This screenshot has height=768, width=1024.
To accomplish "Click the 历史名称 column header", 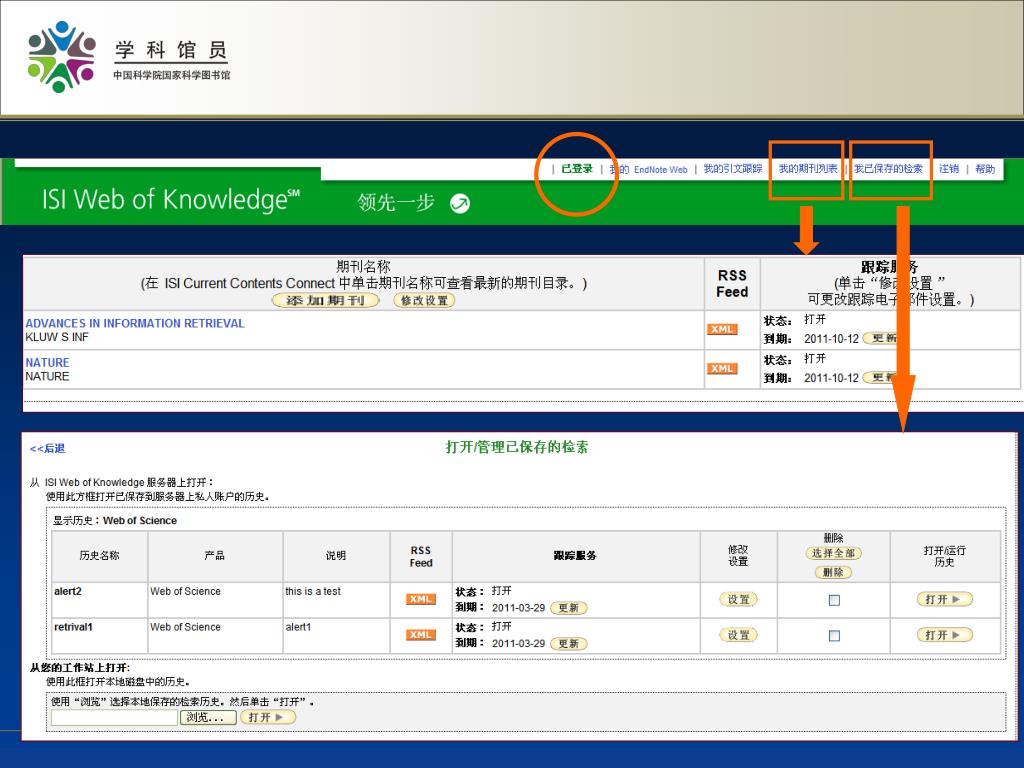I will (x=99, y=556).
